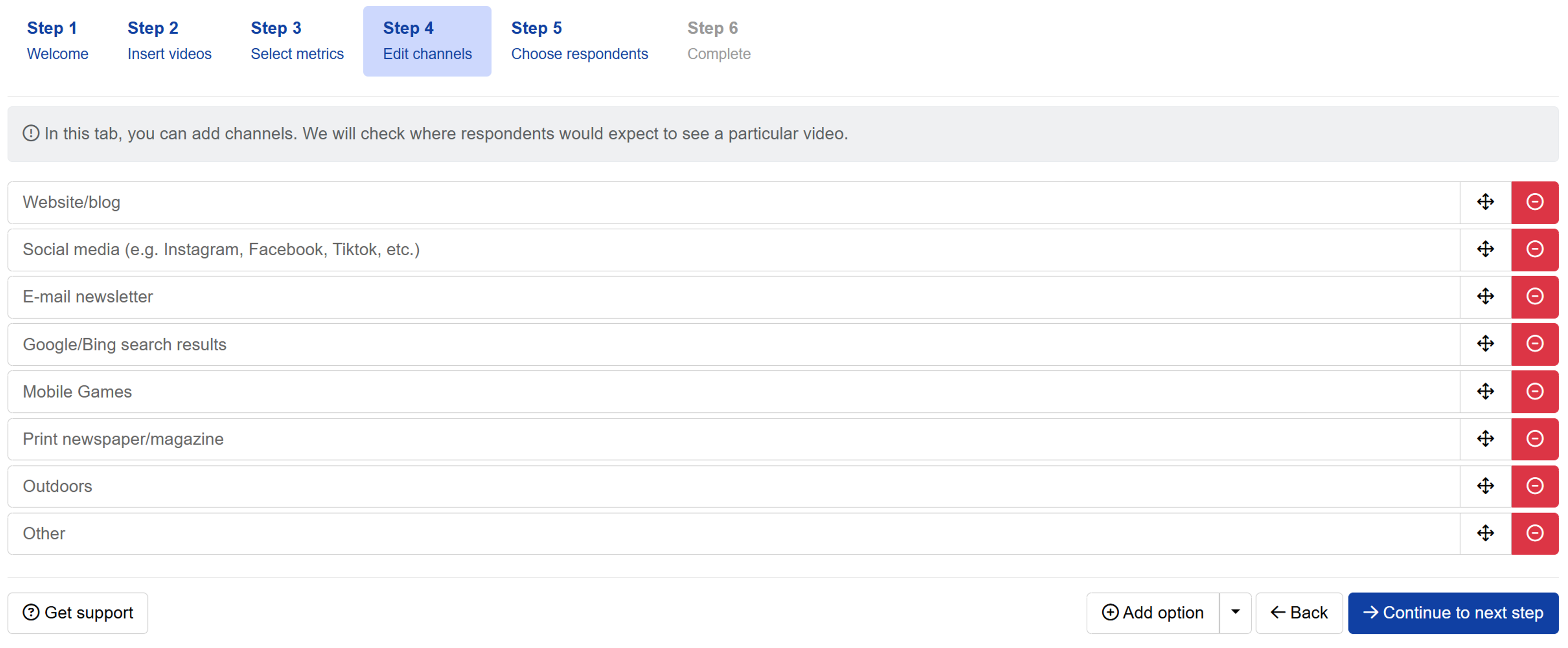Click the Add option button
The width and height of the screenshot is (1568, 648).
tap(1152, 612)
